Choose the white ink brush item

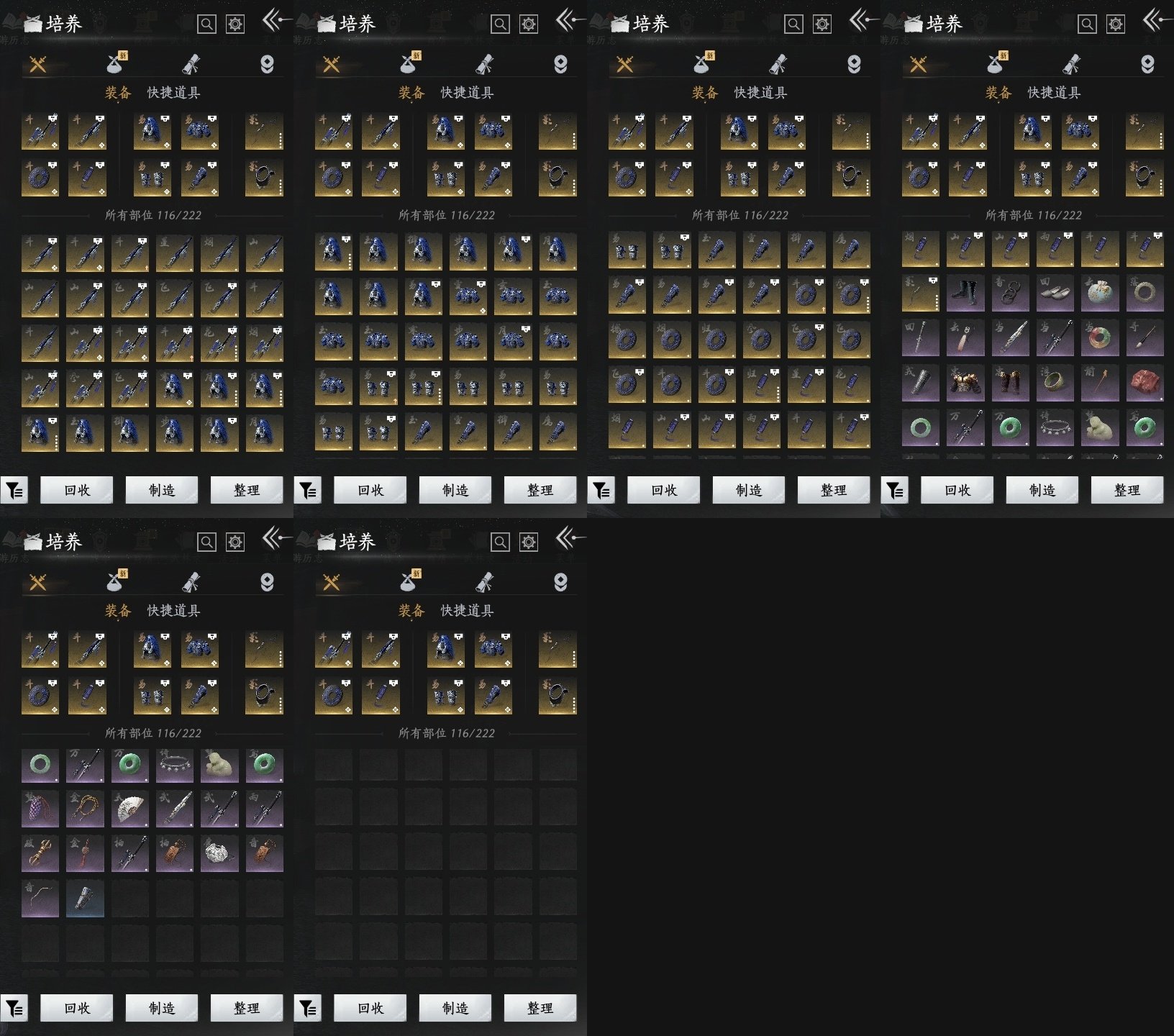(x=1144, y=338)
